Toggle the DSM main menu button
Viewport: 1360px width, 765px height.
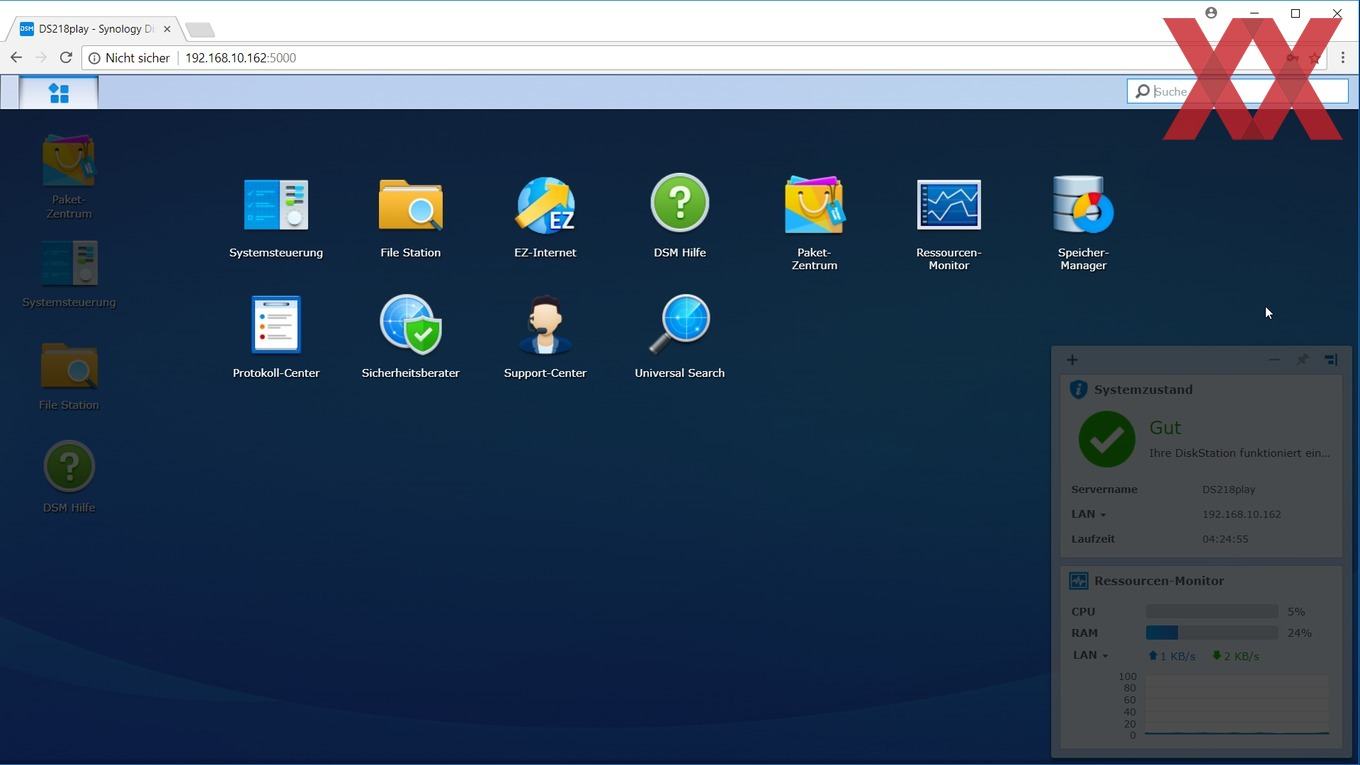tap(59, 93)
